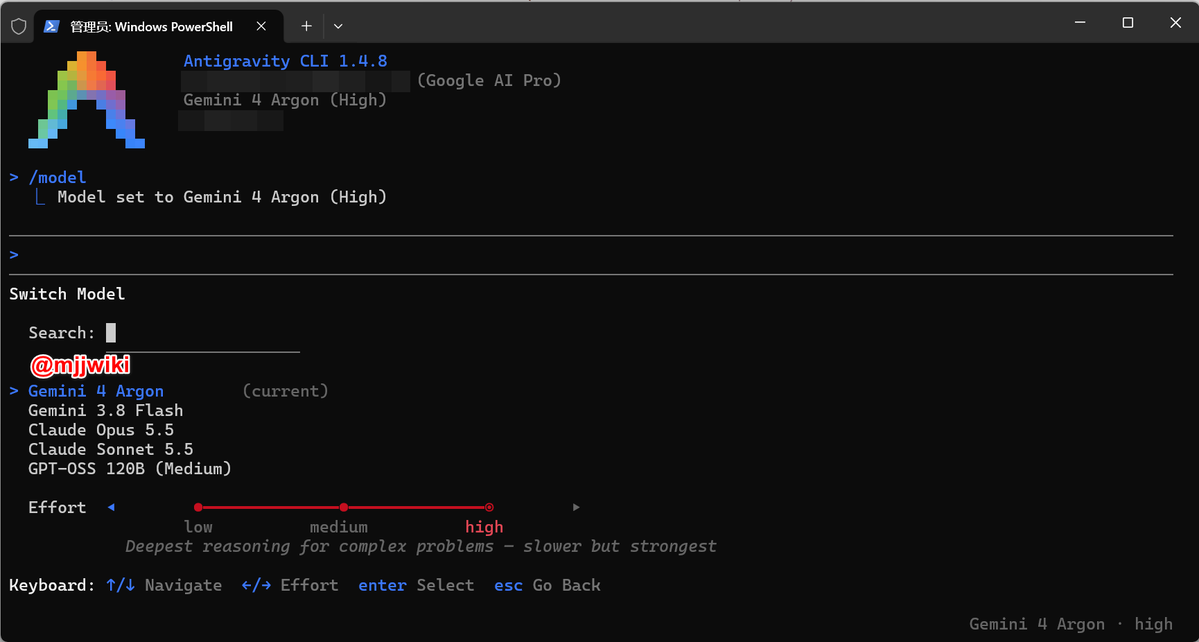
Task: Set effort slider to the medium point
Action: [343, 507]
